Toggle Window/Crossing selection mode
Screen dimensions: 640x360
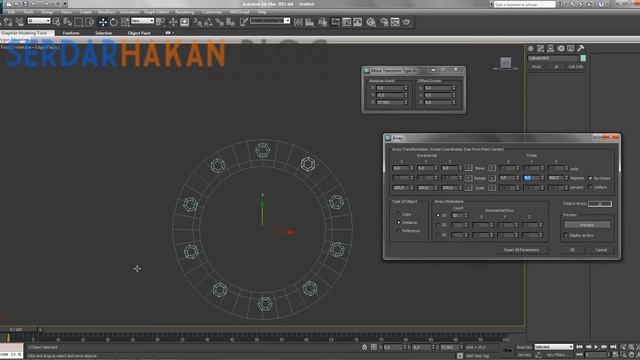click(89, 22)
